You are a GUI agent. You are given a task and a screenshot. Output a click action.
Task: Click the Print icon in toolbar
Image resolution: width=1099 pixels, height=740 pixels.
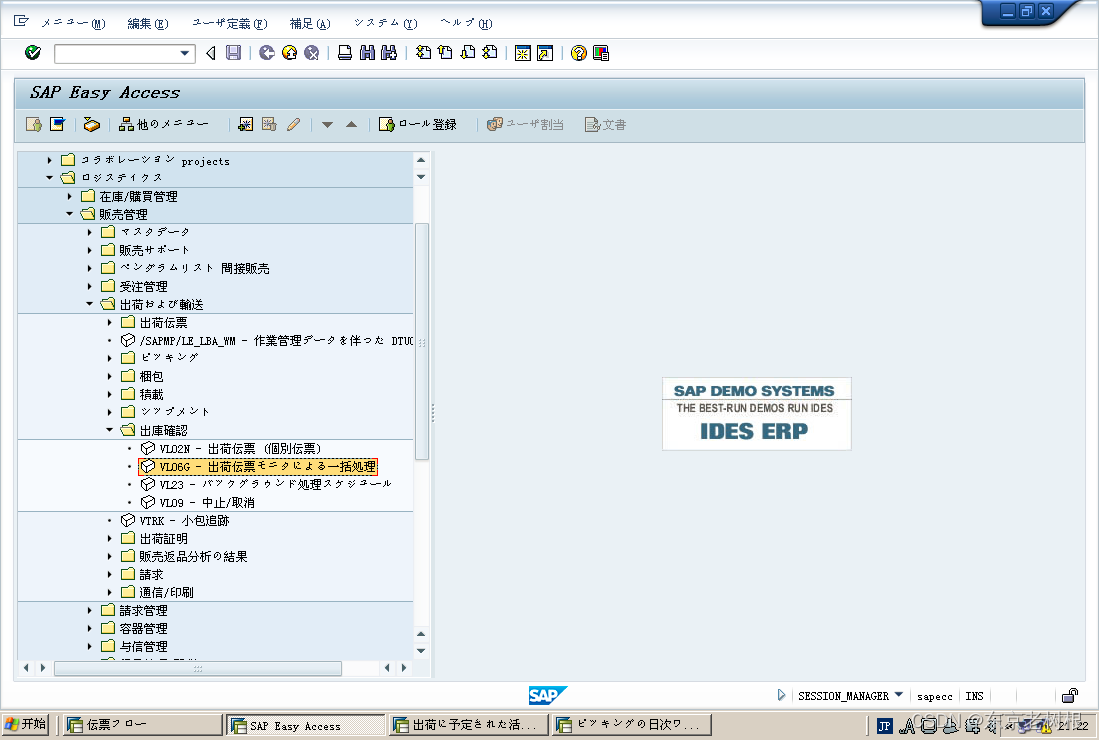[x=345, y=53]
